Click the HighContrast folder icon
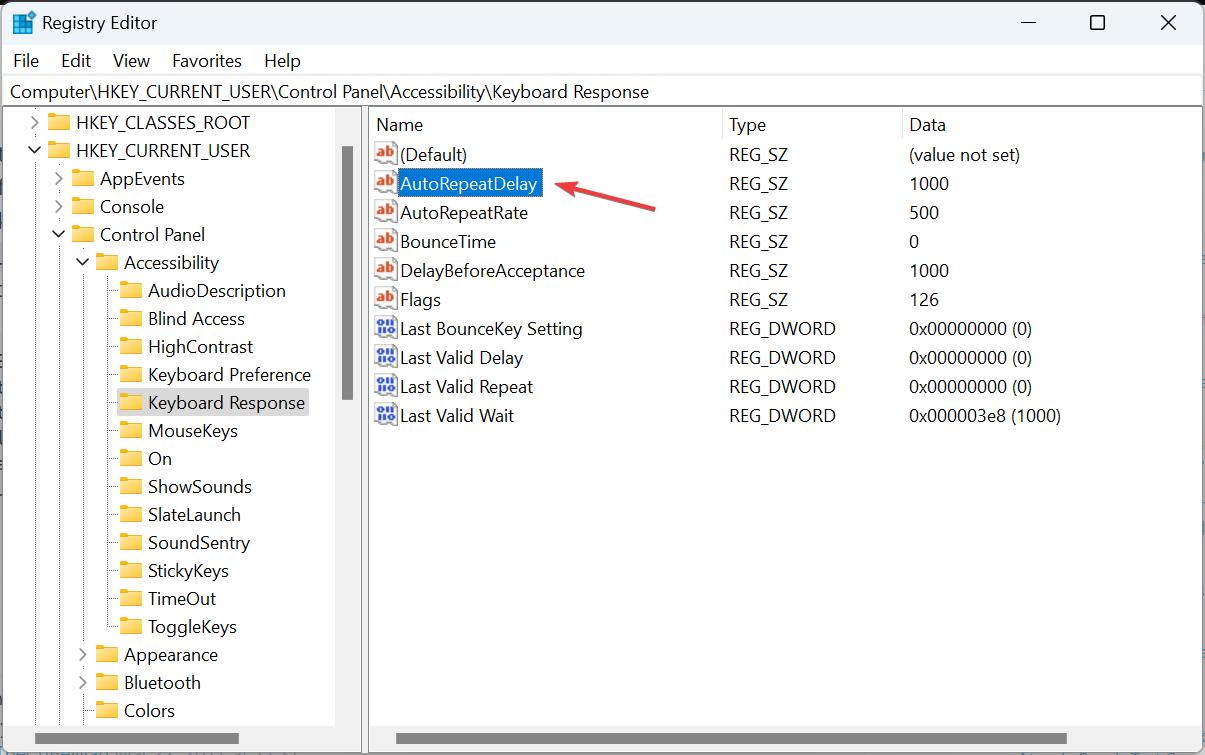 click(131, 347)
